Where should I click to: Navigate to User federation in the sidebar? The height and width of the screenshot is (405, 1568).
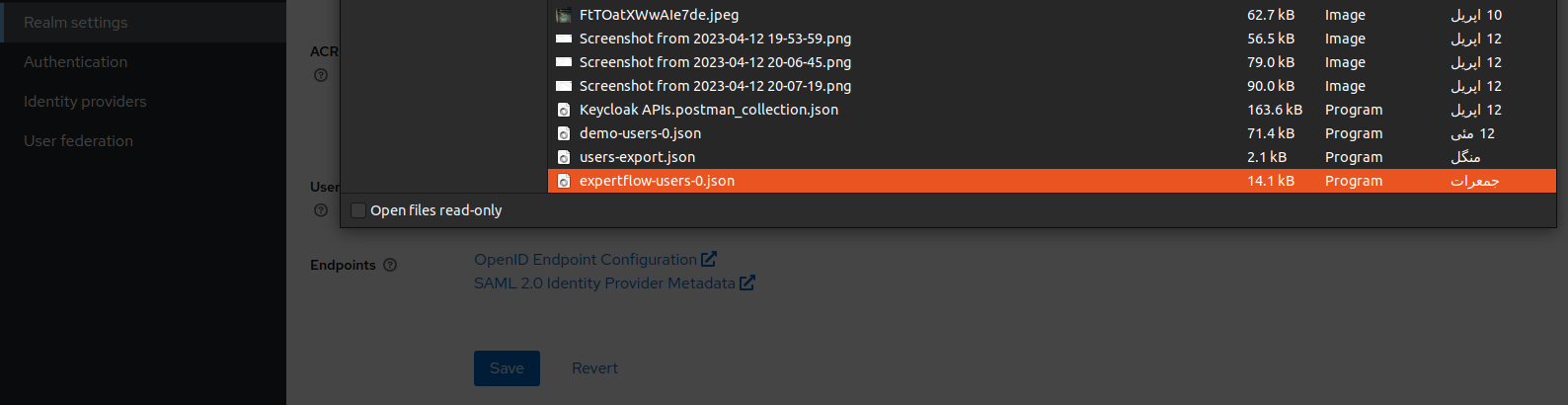pyautogui.click(x=79, y=140)
